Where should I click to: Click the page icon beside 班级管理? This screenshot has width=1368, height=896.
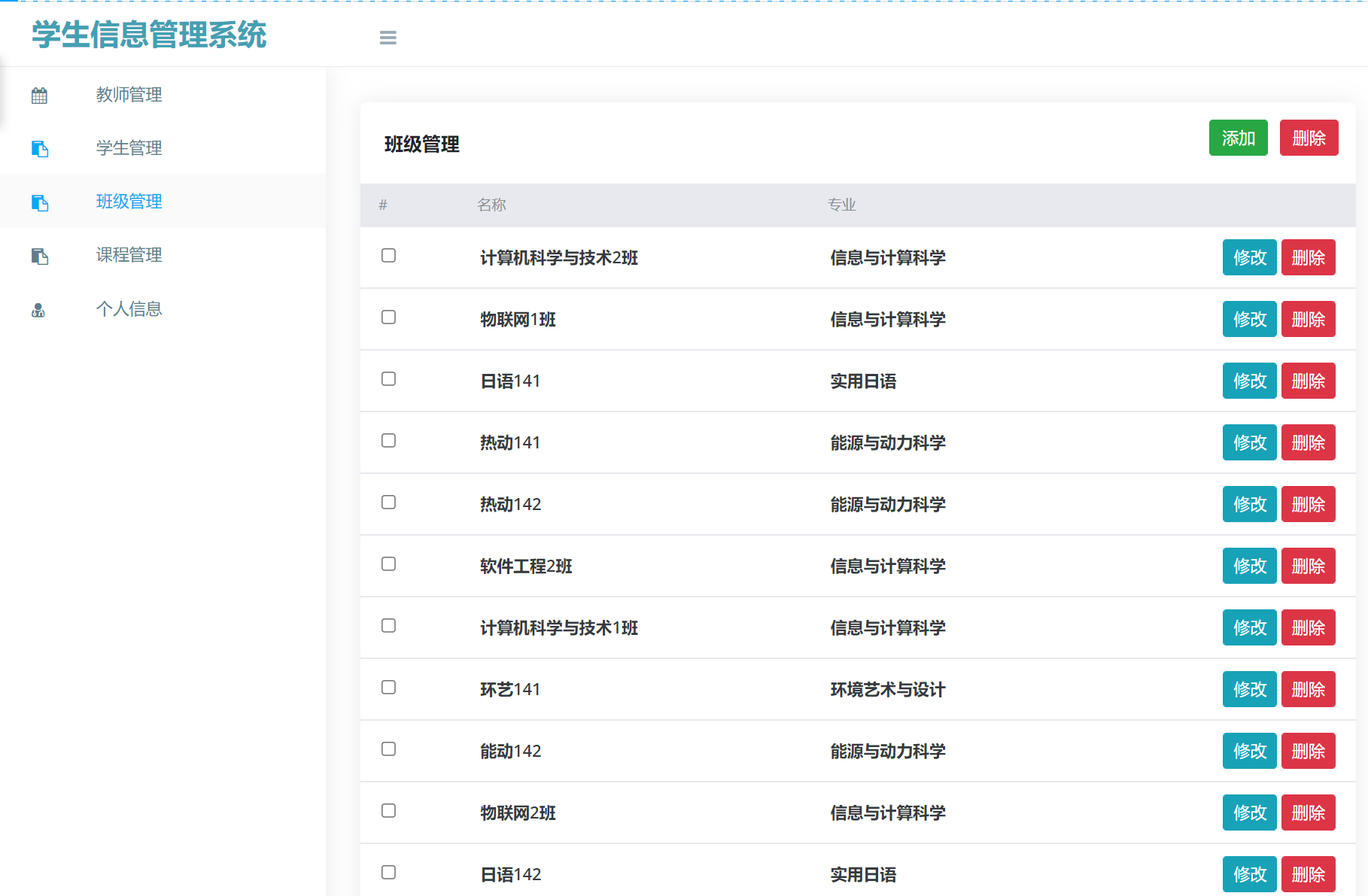39,202
